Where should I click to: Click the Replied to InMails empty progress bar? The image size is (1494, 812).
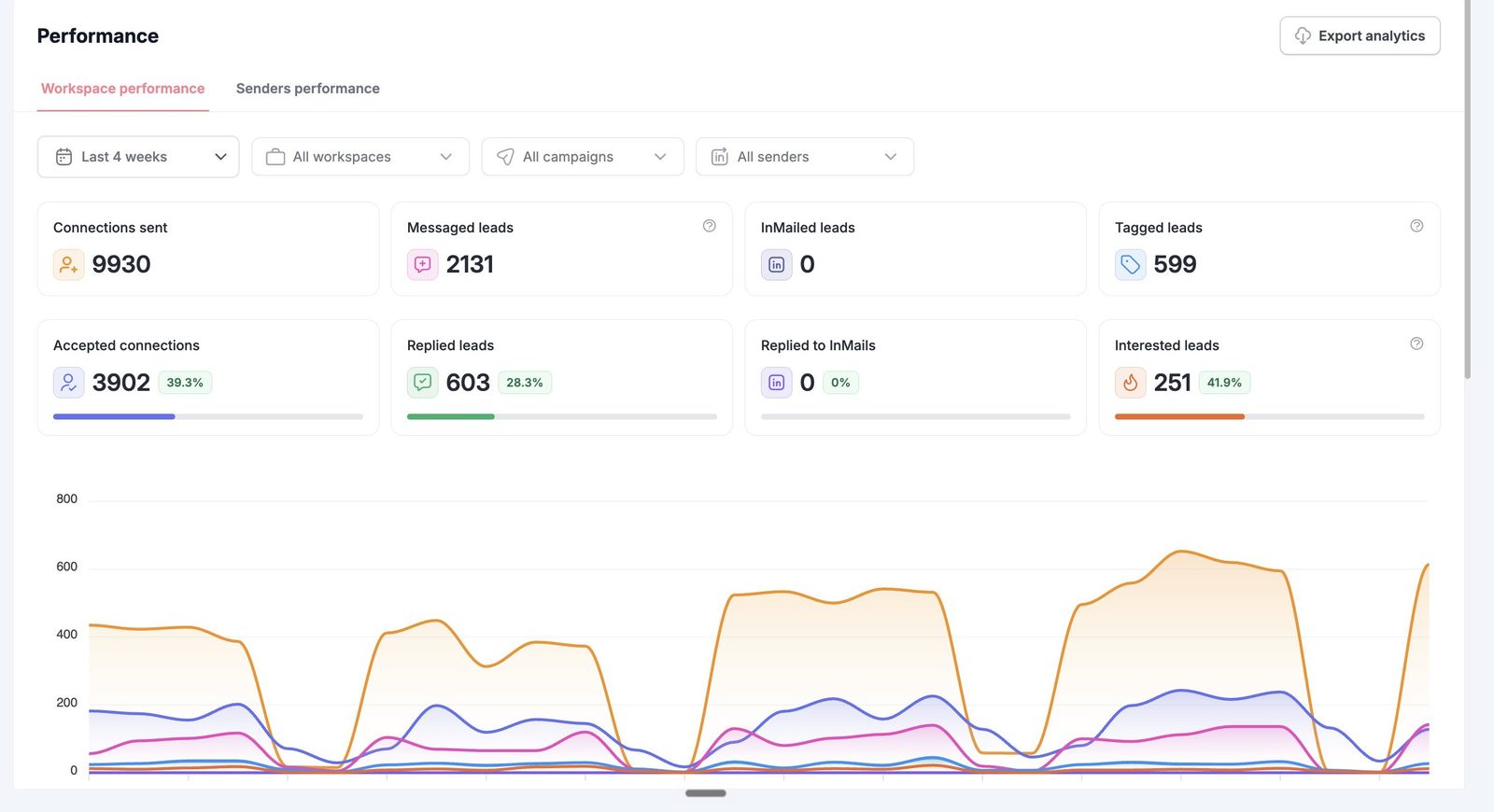click(916, 416)
